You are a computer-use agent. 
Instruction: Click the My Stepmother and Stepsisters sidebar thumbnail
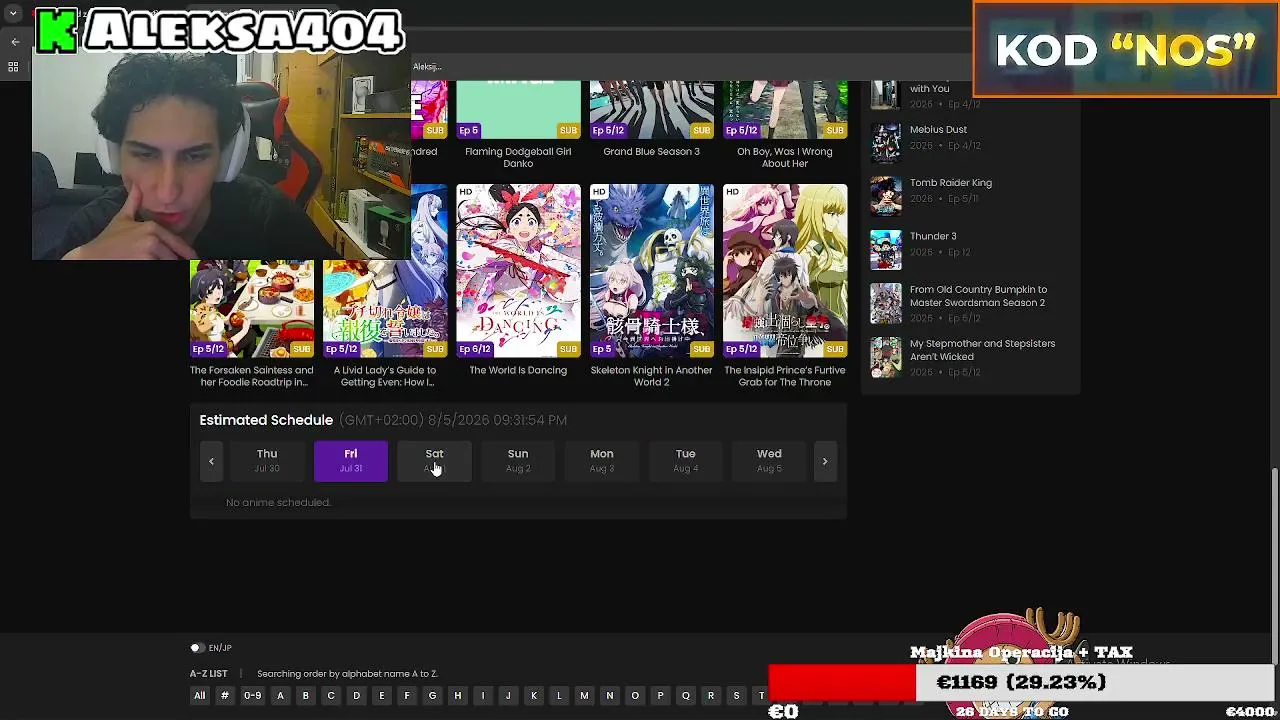pos(886,358)
